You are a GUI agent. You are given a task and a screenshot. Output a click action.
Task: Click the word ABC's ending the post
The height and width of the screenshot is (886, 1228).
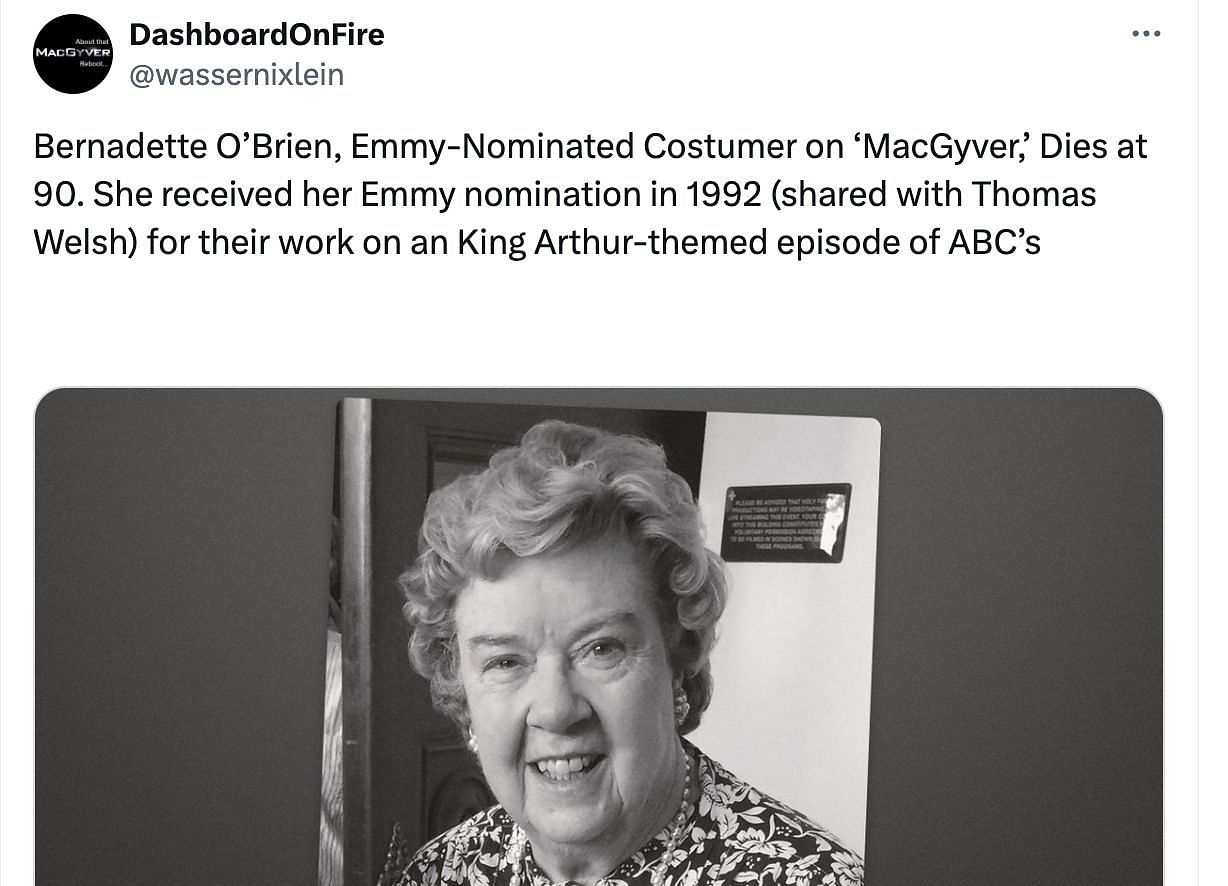pyautogui.click(x=993, y=242)
